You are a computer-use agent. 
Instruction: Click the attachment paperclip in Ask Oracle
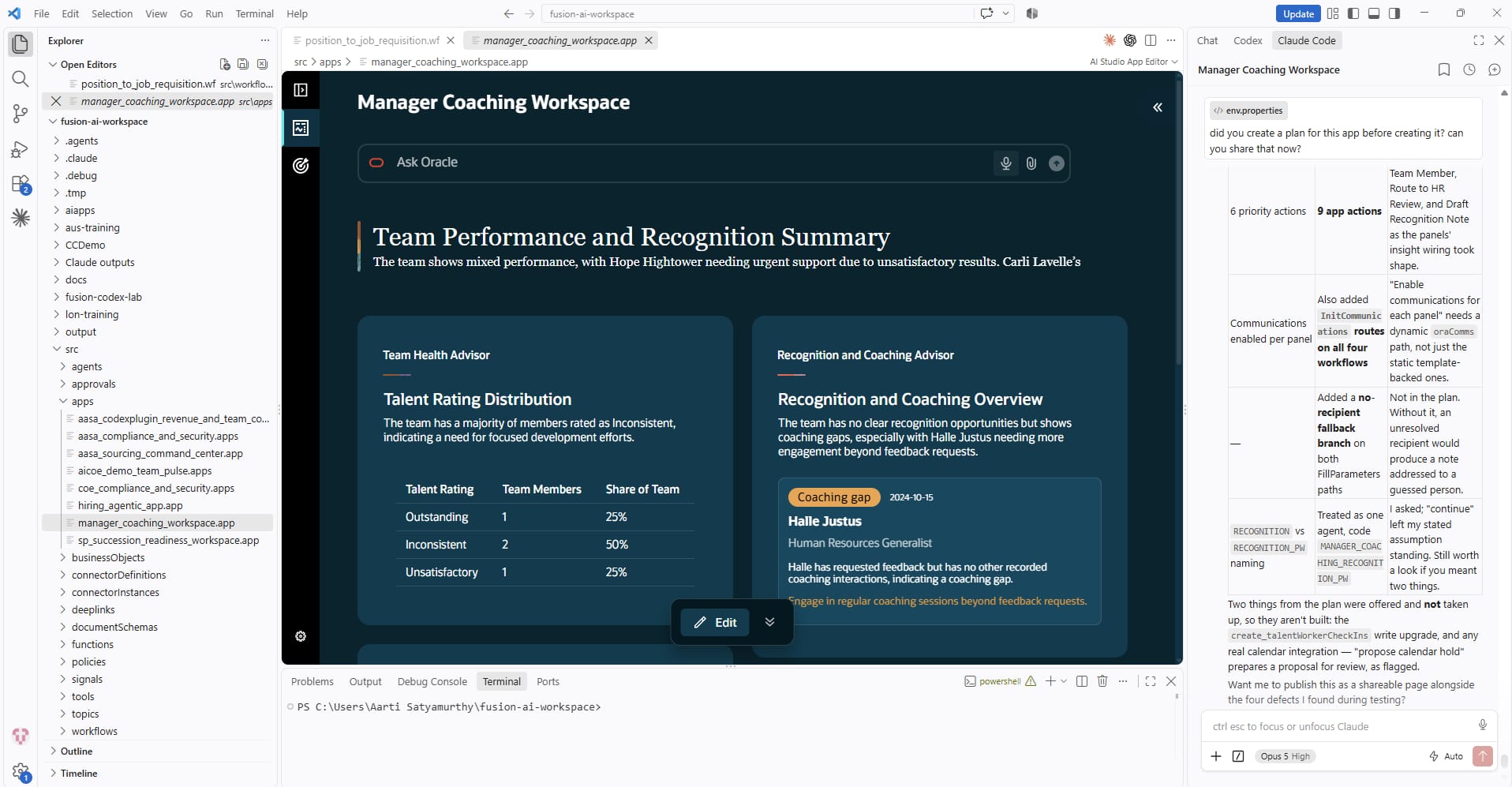pyautogui.click(x=1031, y=163)
